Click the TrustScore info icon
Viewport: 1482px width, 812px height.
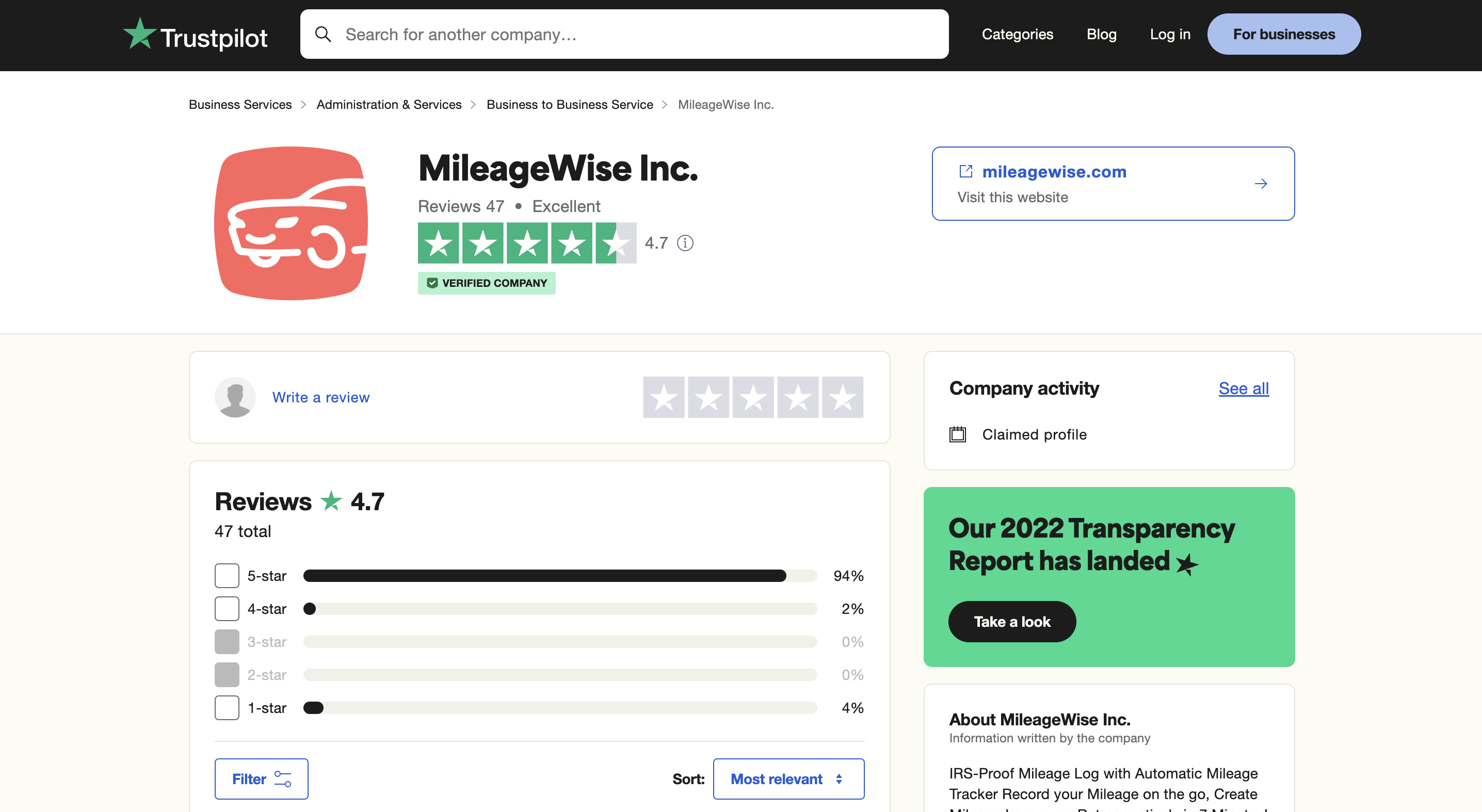[685, 243]
